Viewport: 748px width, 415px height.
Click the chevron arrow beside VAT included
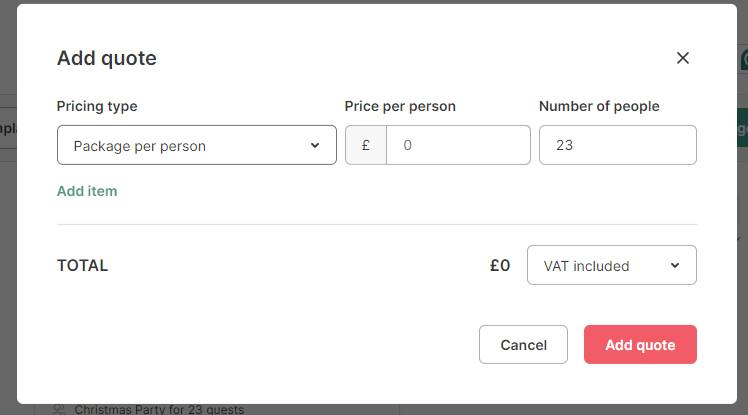[675, 266]
